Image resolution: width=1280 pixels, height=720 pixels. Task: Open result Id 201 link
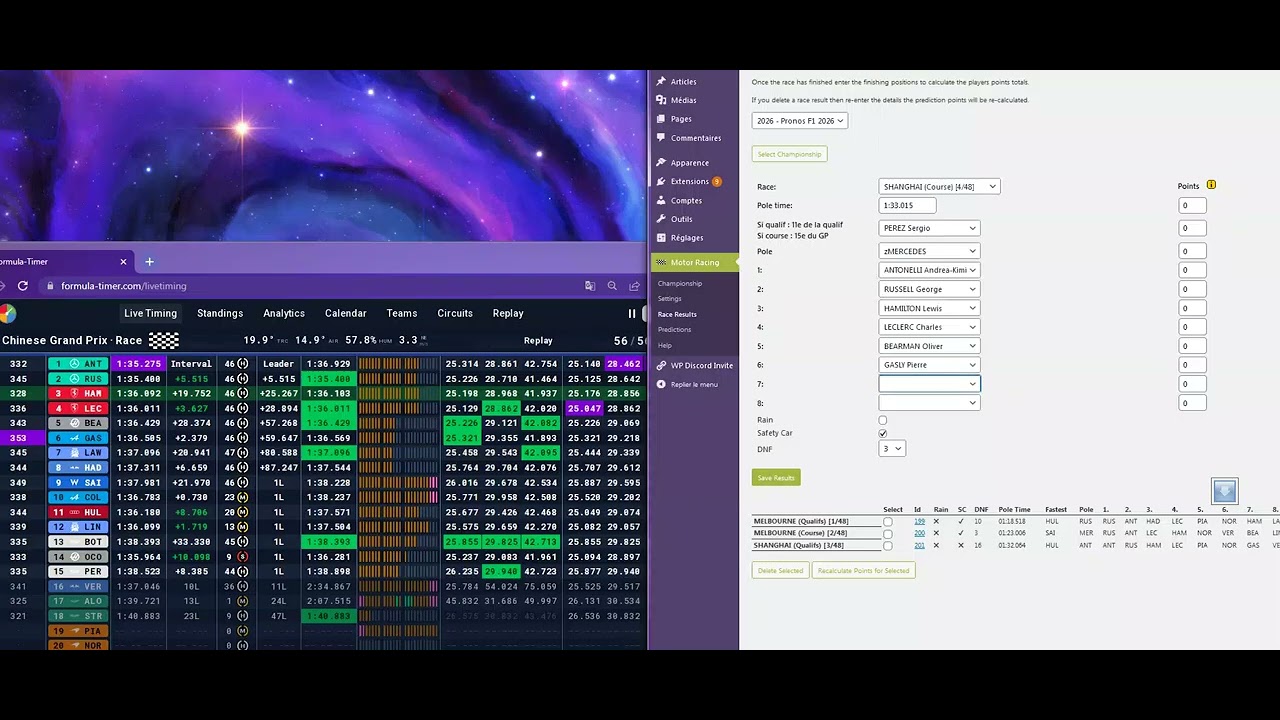coord(919,546)
